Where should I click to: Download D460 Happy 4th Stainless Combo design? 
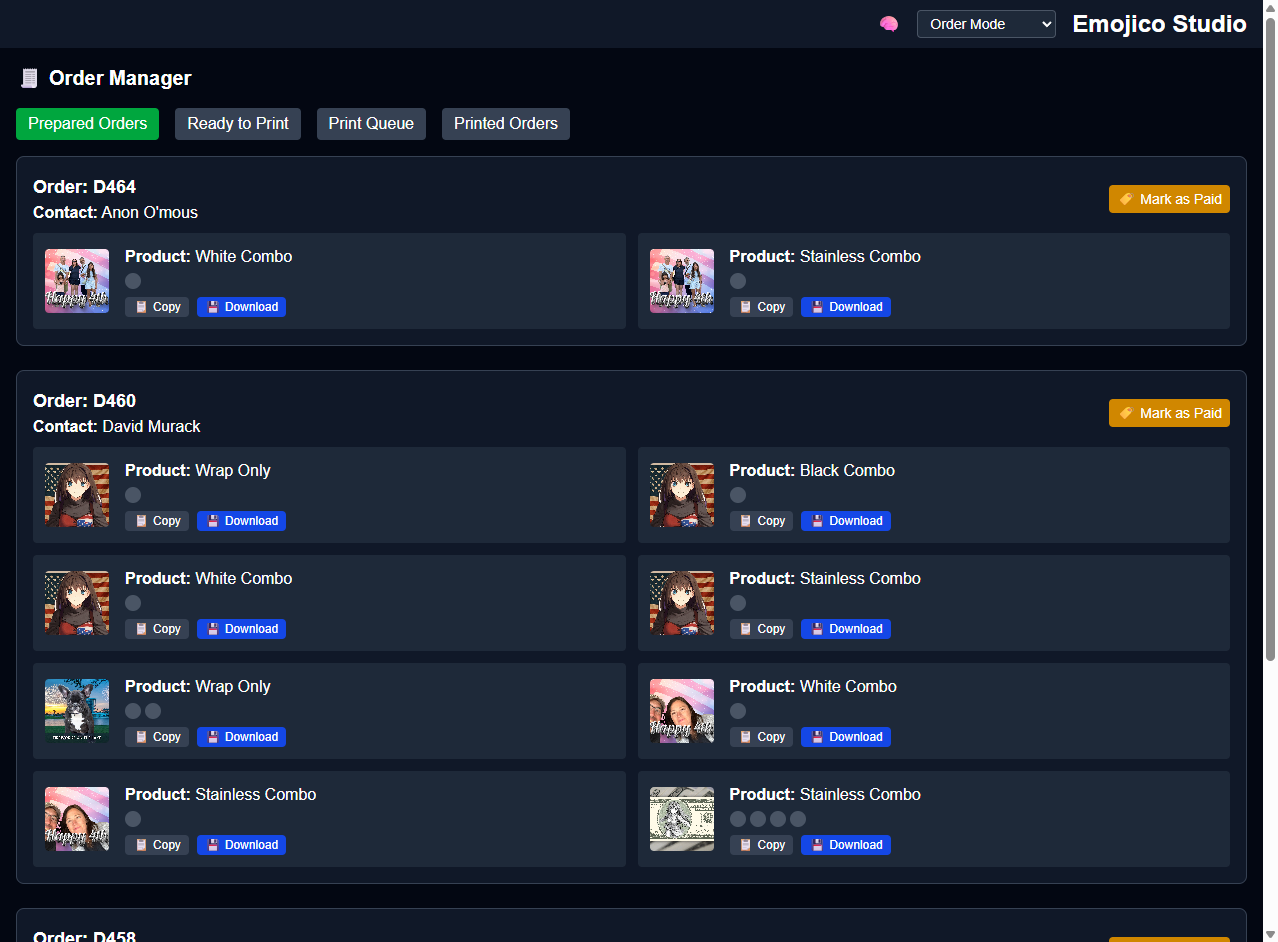[x=241, y=845]
